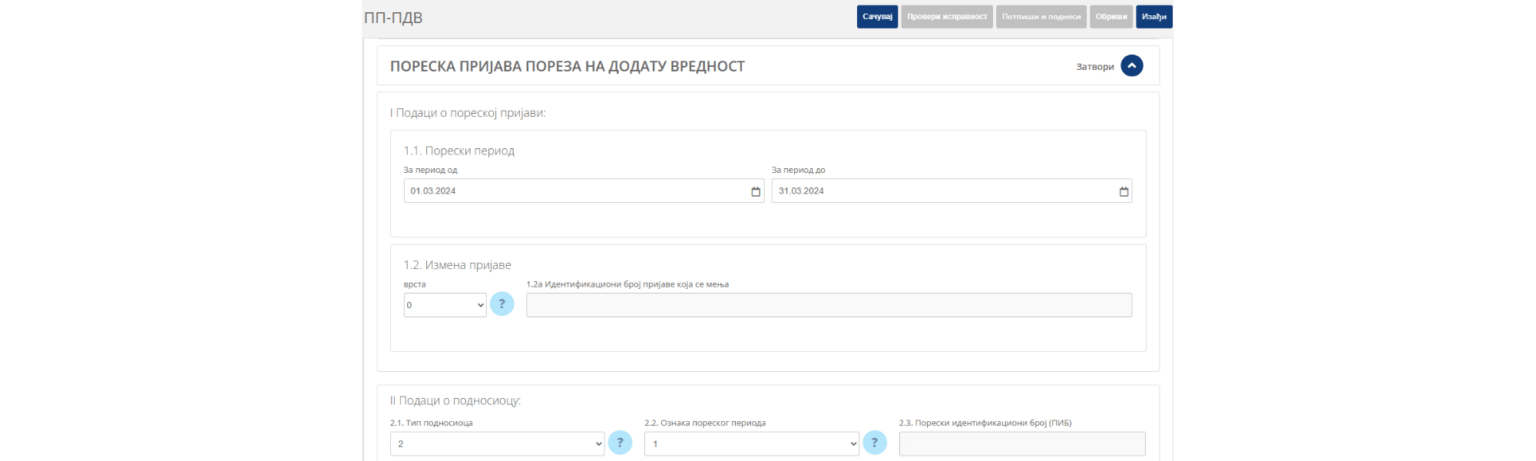Click the 'Сачувај' save button
This screenshot has height=461, width=1536.
click(x=877, y=17)
